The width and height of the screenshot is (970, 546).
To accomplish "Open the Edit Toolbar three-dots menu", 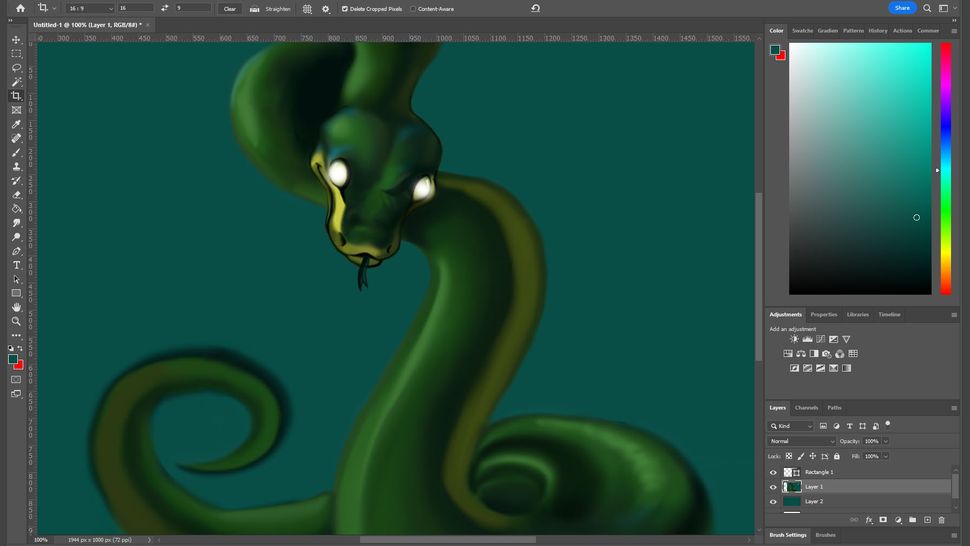I will (16, 336).
